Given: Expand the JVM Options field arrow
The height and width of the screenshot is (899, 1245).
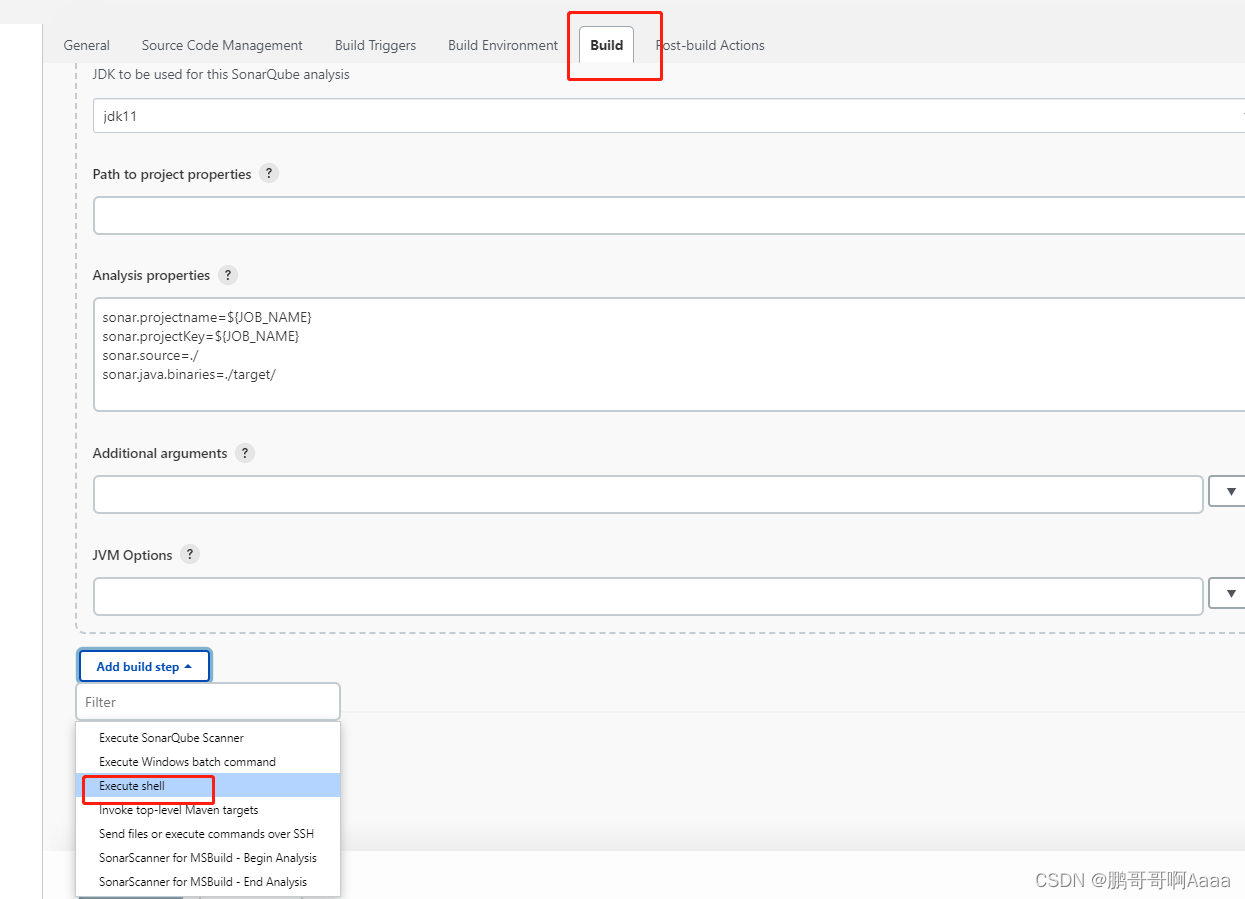Looking at the screenshot, I should pyautogui.click(x=1227, y=593).
